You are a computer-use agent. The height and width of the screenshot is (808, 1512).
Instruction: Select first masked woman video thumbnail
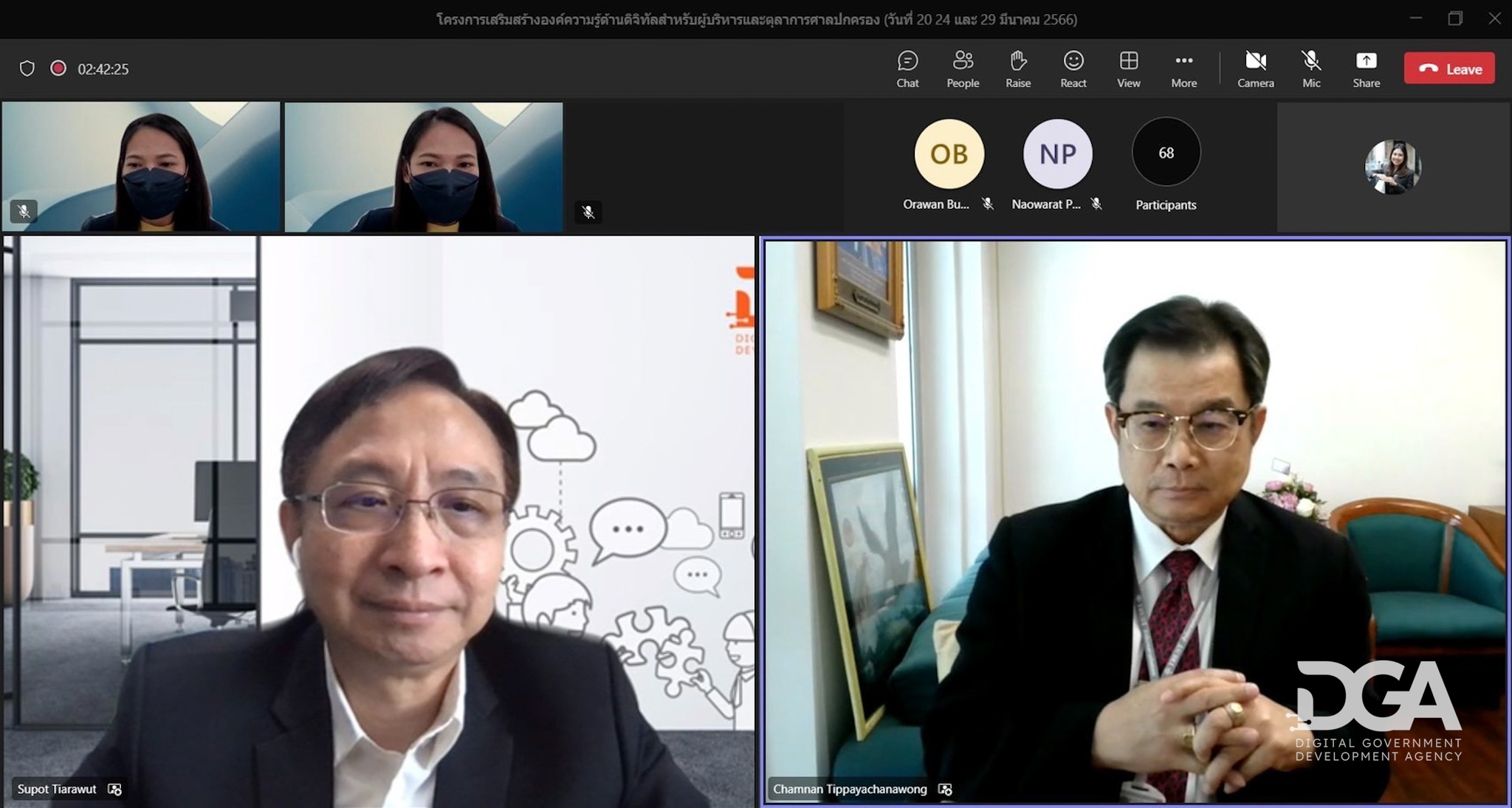[141, 167]
